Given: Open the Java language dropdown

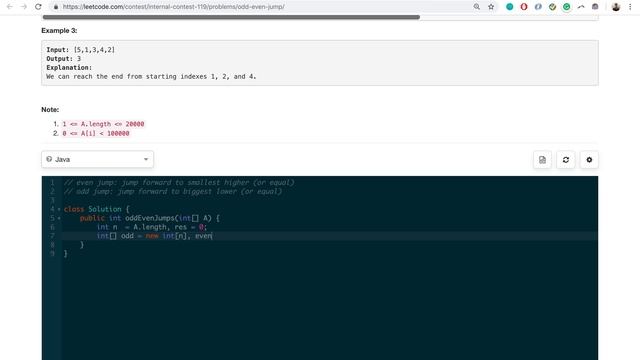Looking at the screenshot, I should pyautogui.click(x=97, y=159).
